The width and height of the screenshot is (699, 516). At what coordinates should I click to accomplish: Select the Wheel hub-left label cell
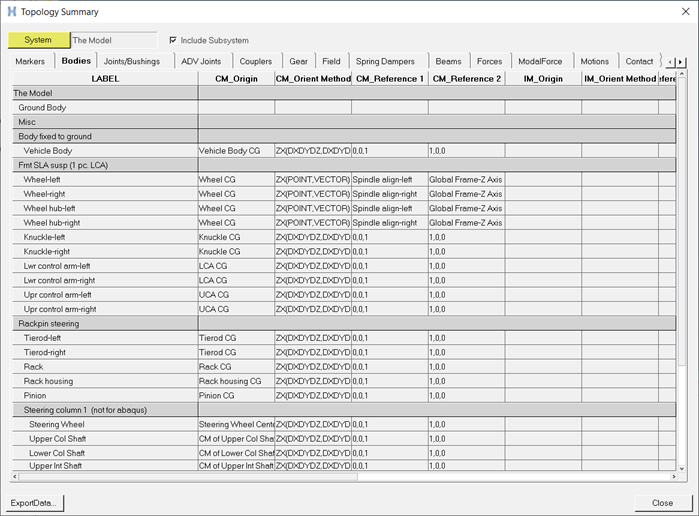tap(105, 208)
